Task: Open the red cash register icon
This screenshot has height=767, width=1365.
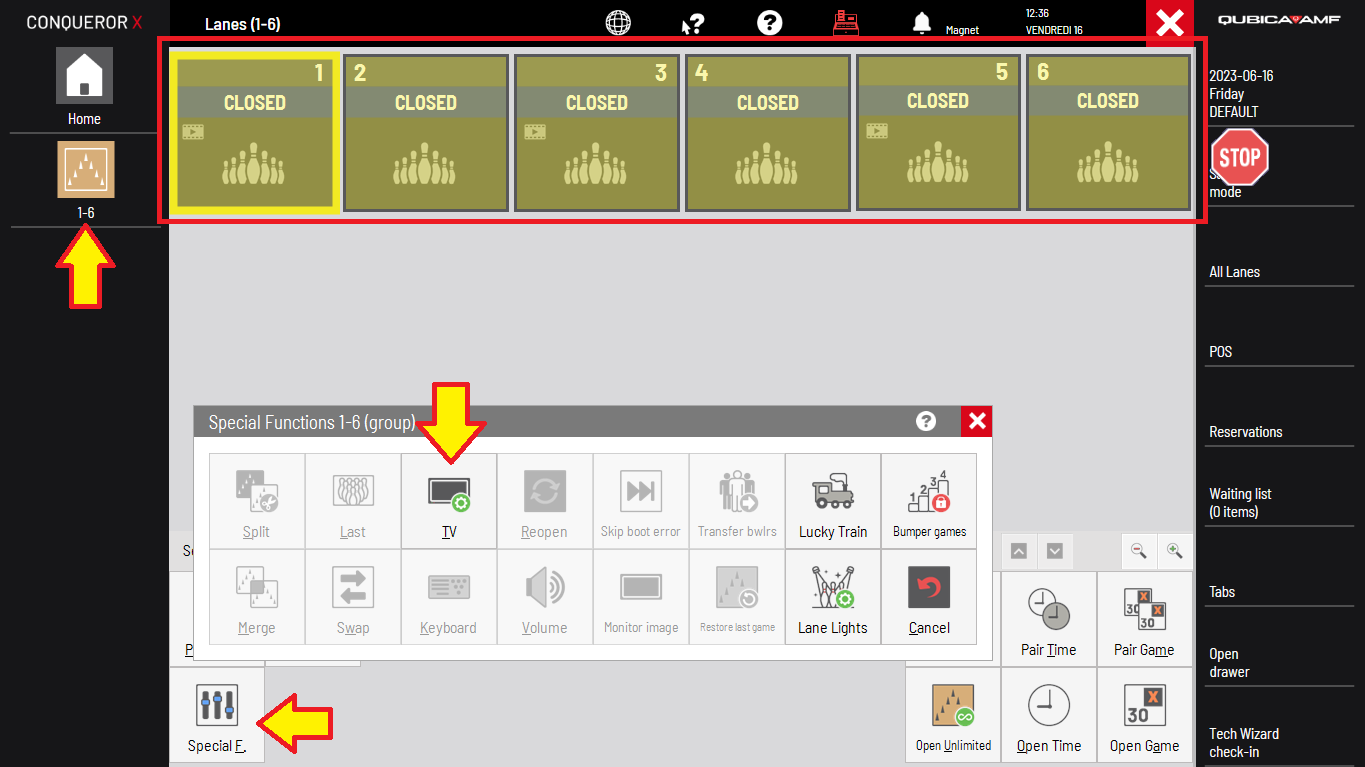Action: click(846, 23)
